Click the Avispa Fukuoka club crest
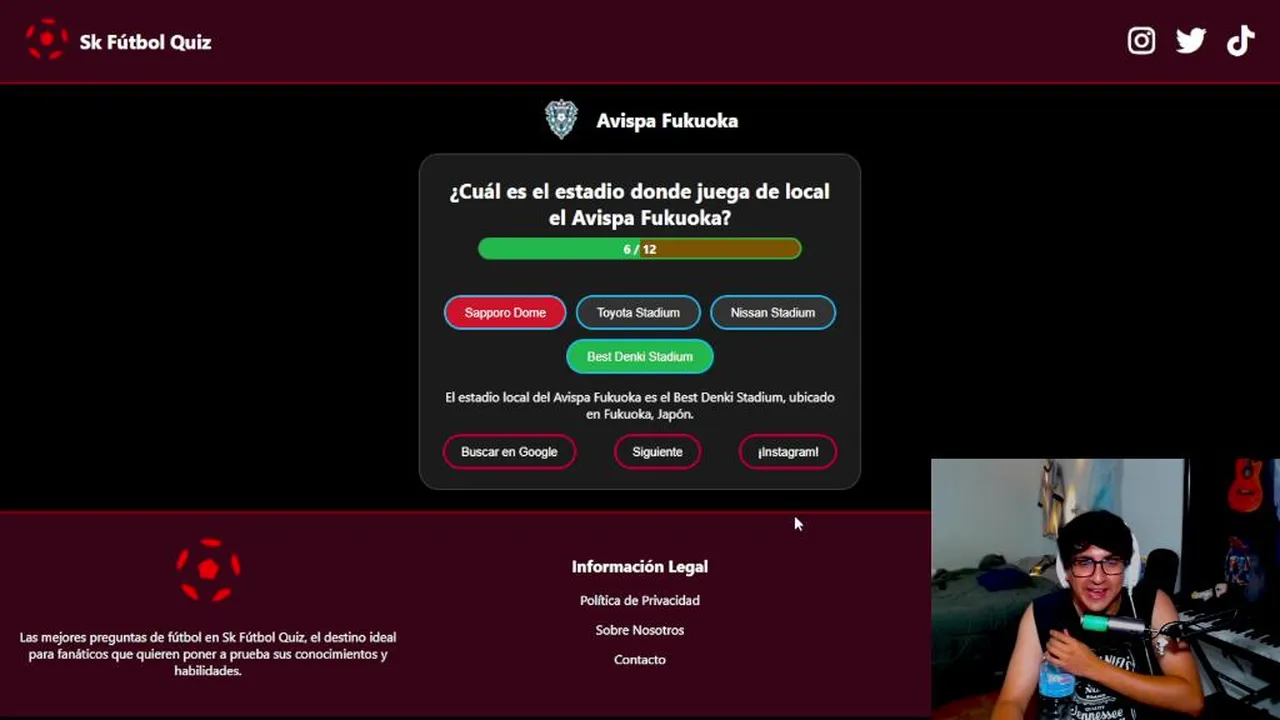The height and width of the screenshot is (720, 1280). coord(561,119)
